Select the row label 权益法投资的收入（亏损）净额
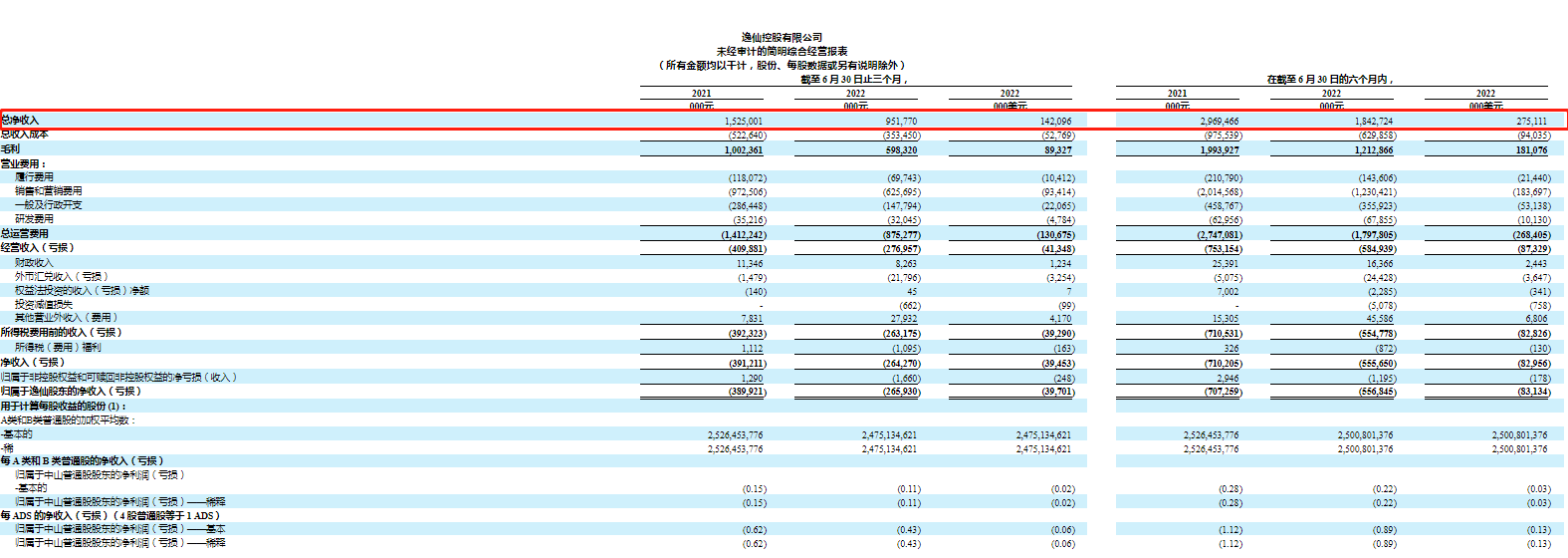The image size is (1568, 558). (82, 290)
